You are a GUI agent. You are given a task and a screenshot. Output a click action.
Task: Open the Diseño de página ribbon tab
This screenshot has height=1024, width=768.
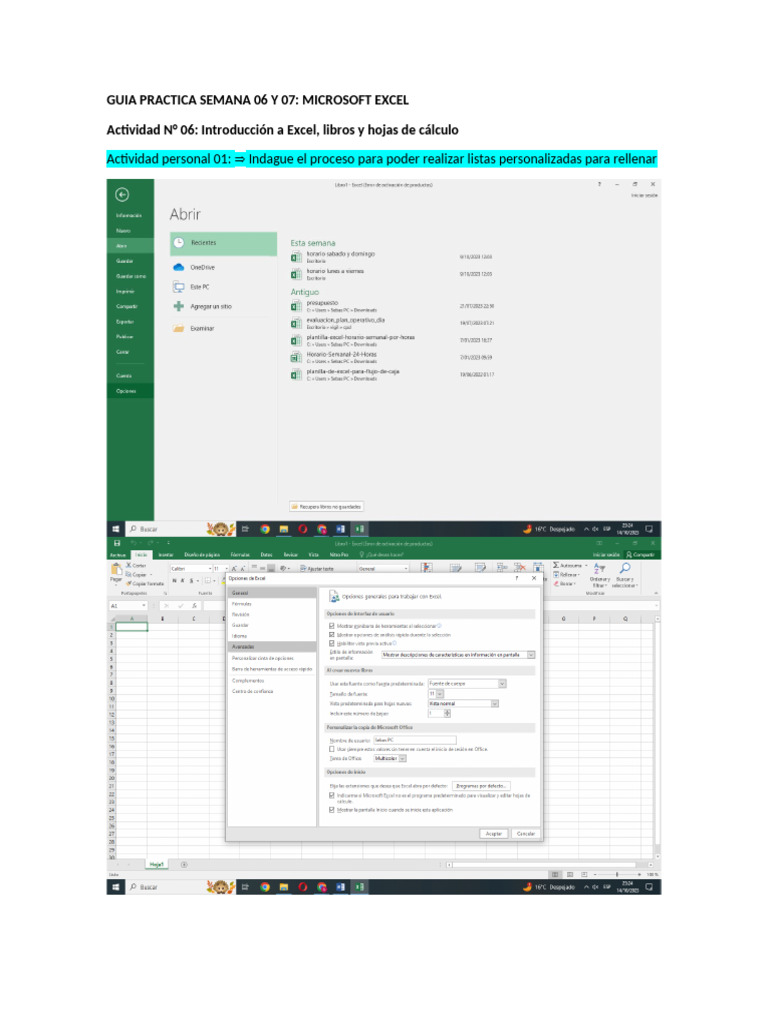[202, 554]
